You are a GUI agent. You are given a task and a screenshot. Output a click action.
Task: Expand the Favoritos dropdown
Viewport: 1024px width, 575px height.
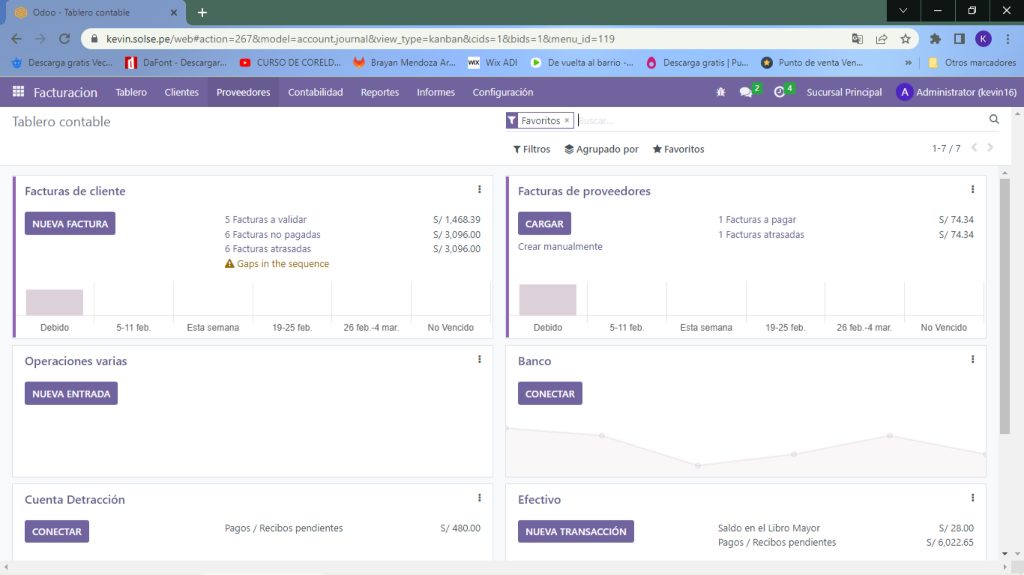click(678, 149)
